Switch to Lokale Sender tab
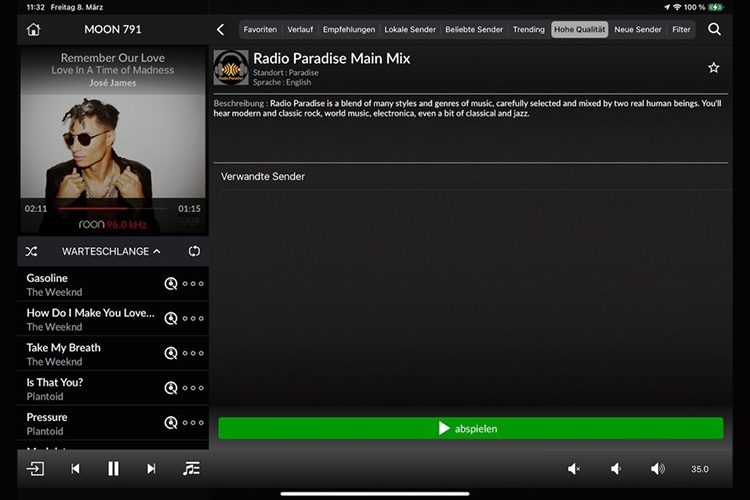Viewport: 750px width, 500px height. coord(410,30)
